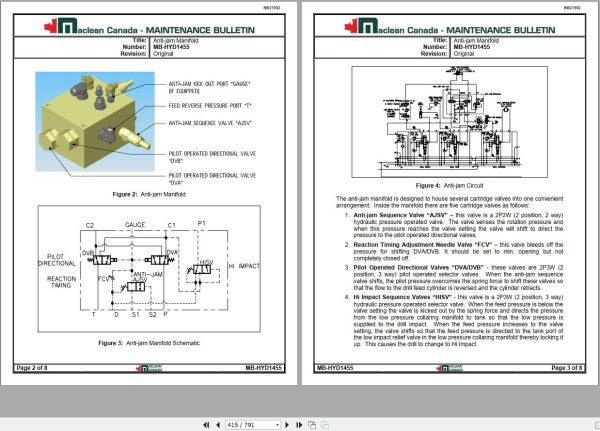Open the page number dropdown arrow

click(x=277, y=425)
